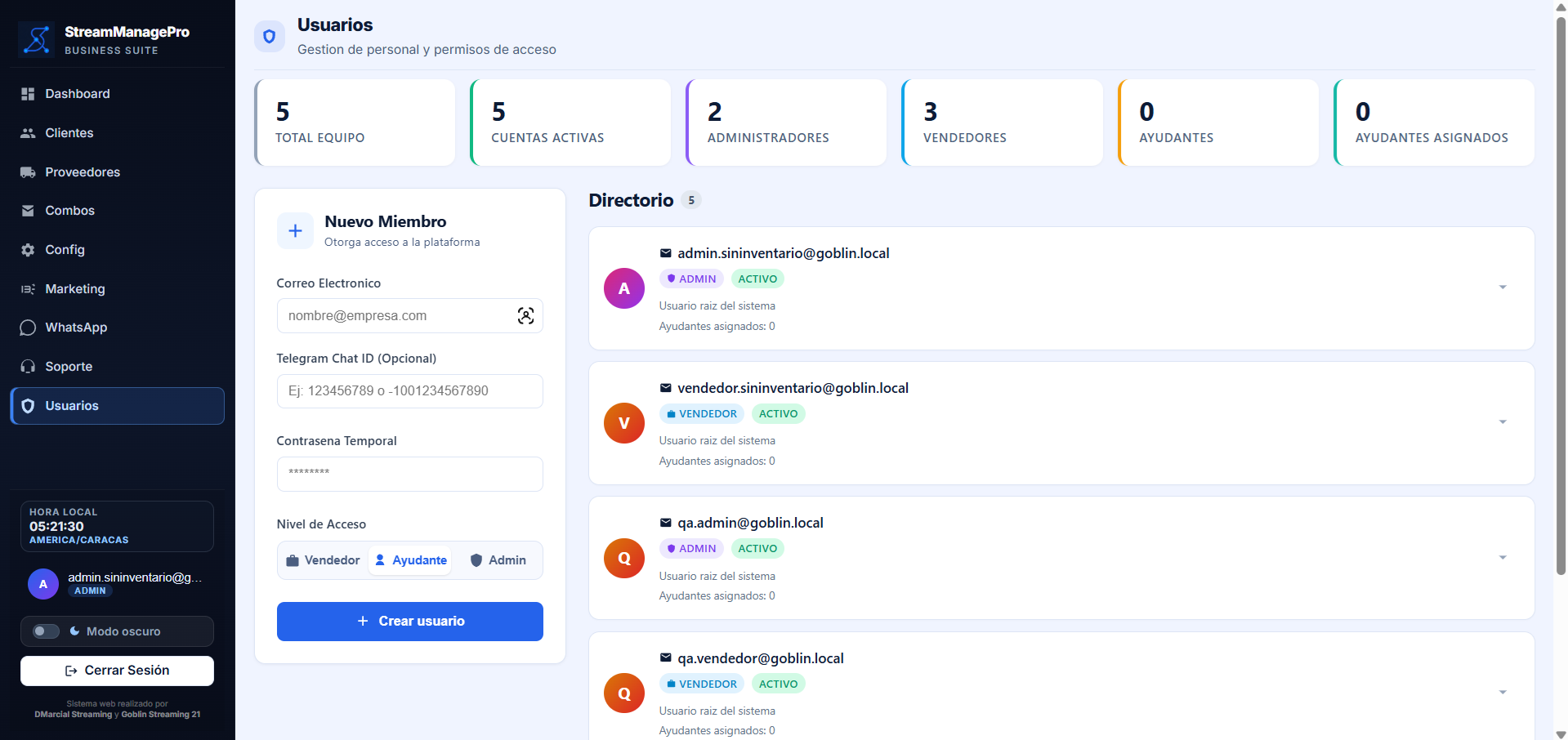The width and height of the screenshot is (1568, 740).
Task: Go to Clientes section
Action: coord(118,133)
